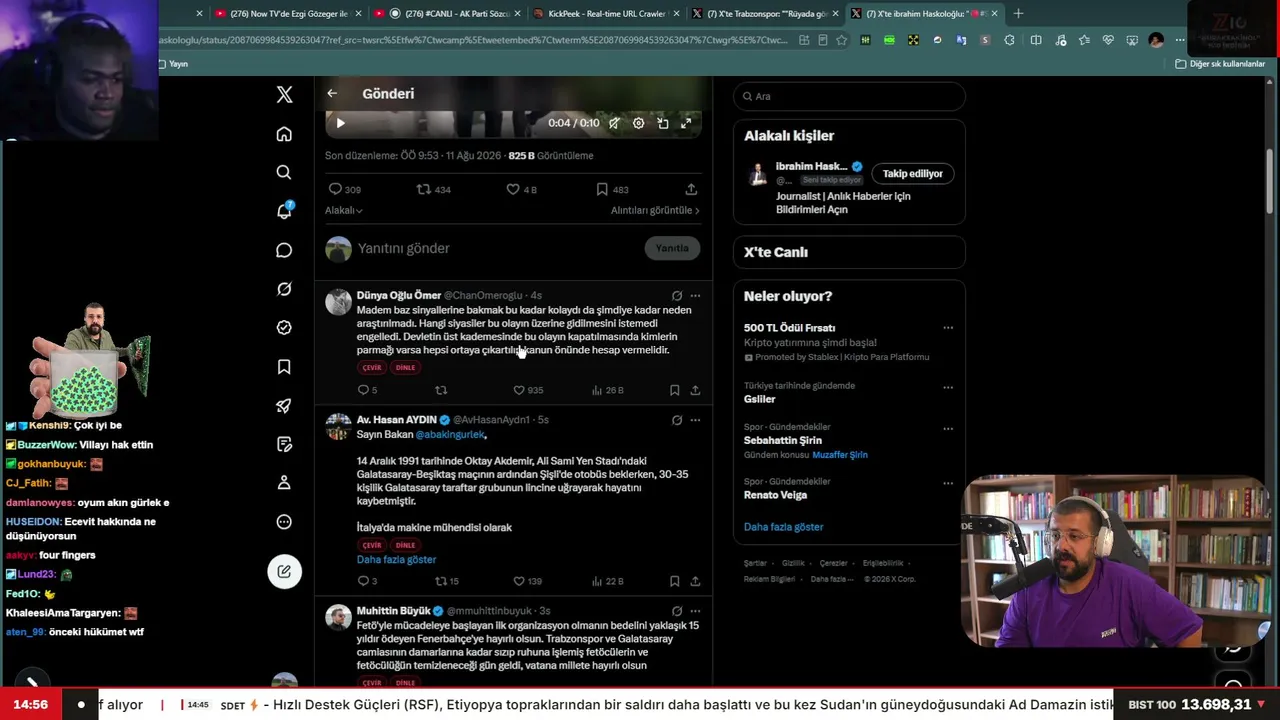Click the Ara search field

849,96
